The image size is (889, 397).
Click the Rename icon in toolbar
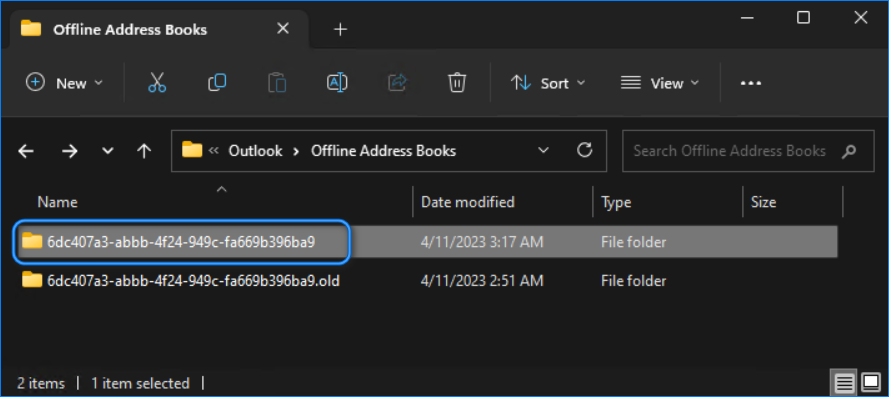click(x=337, y=83)
